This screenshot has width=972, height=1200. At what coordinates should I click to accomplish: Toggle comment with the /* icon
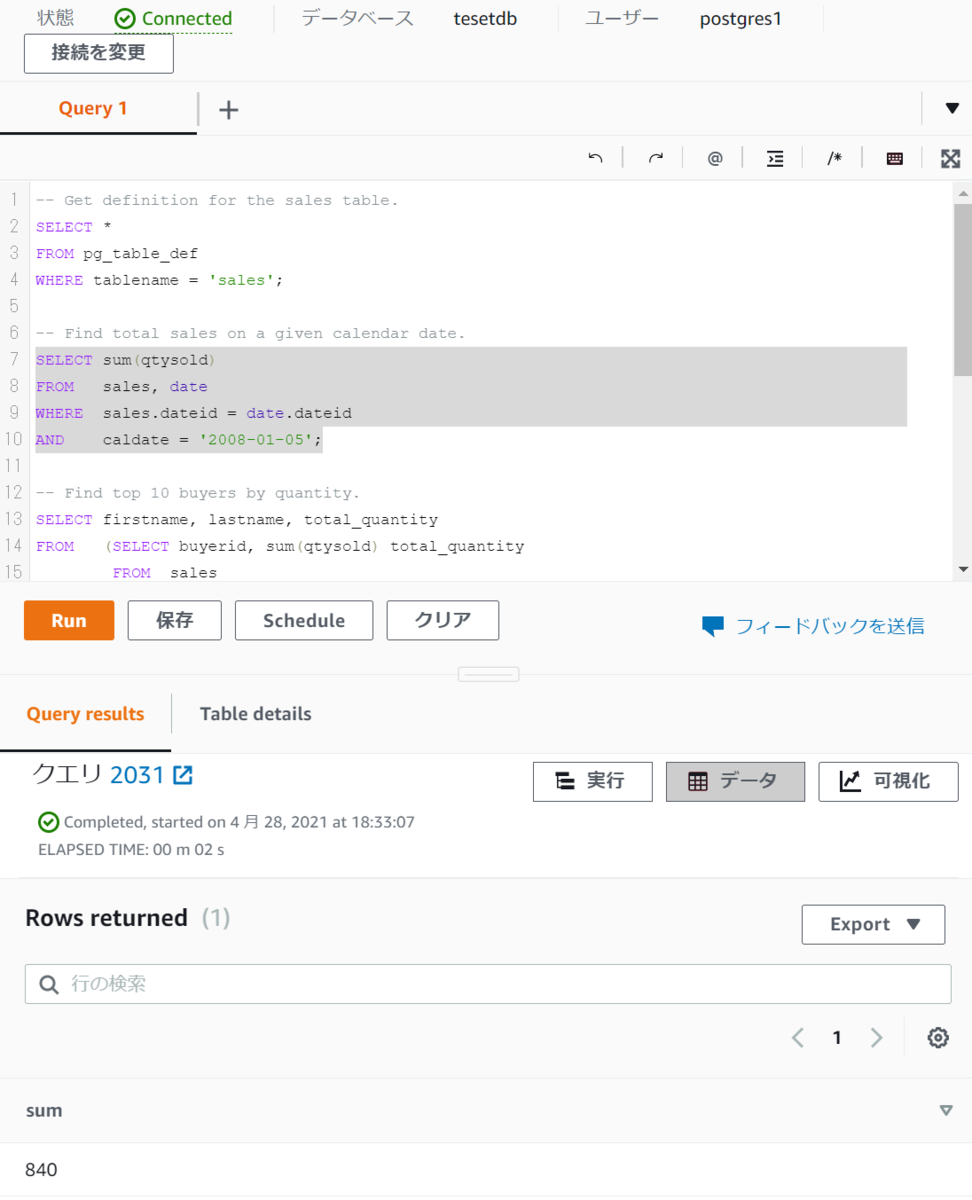point(834,158)
